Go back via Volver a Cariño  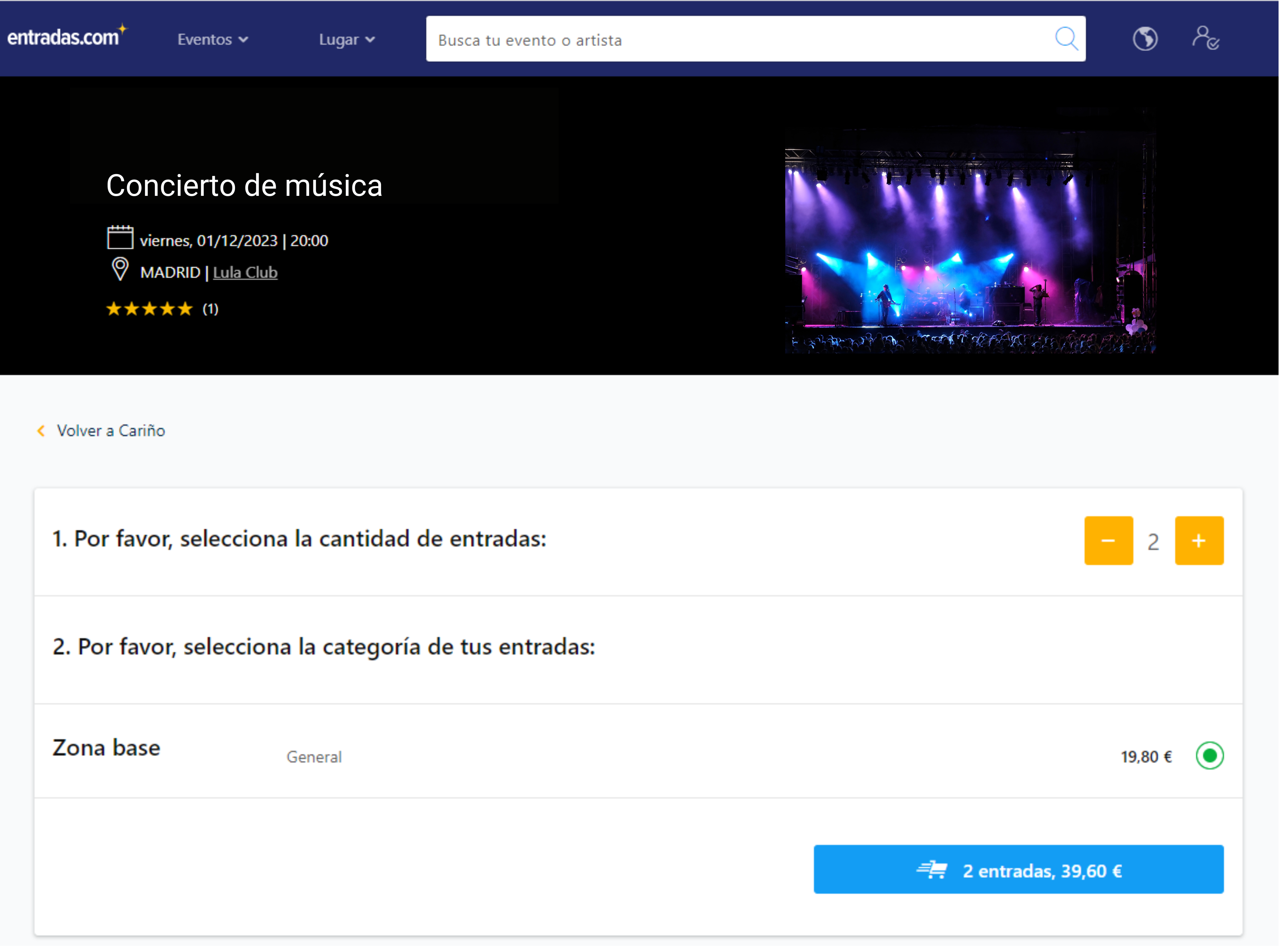(x=111, y=431)
